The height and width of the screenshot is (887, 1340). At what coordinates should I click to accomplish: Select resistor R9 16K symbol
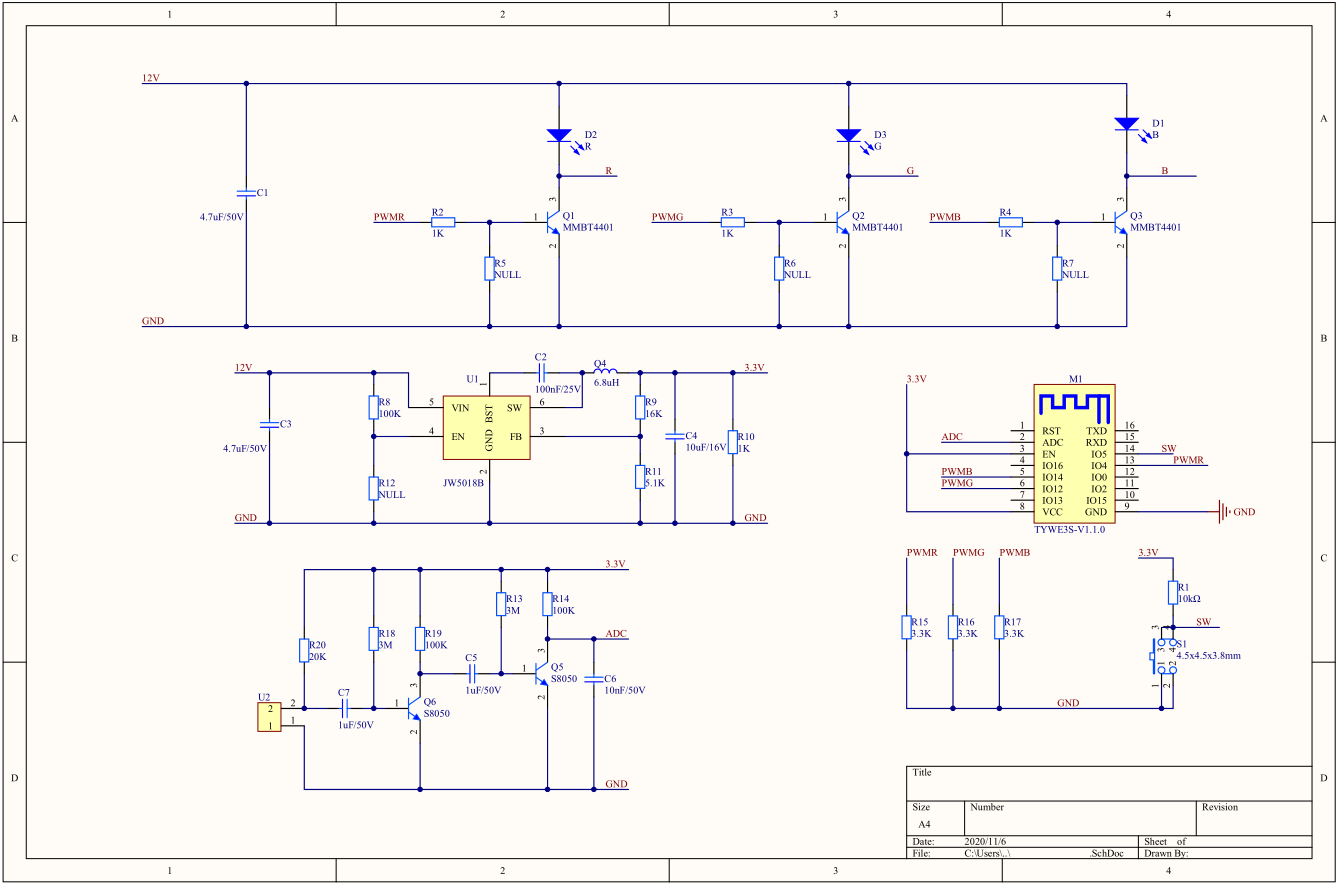pyautogui.click(x=640, y=407)
